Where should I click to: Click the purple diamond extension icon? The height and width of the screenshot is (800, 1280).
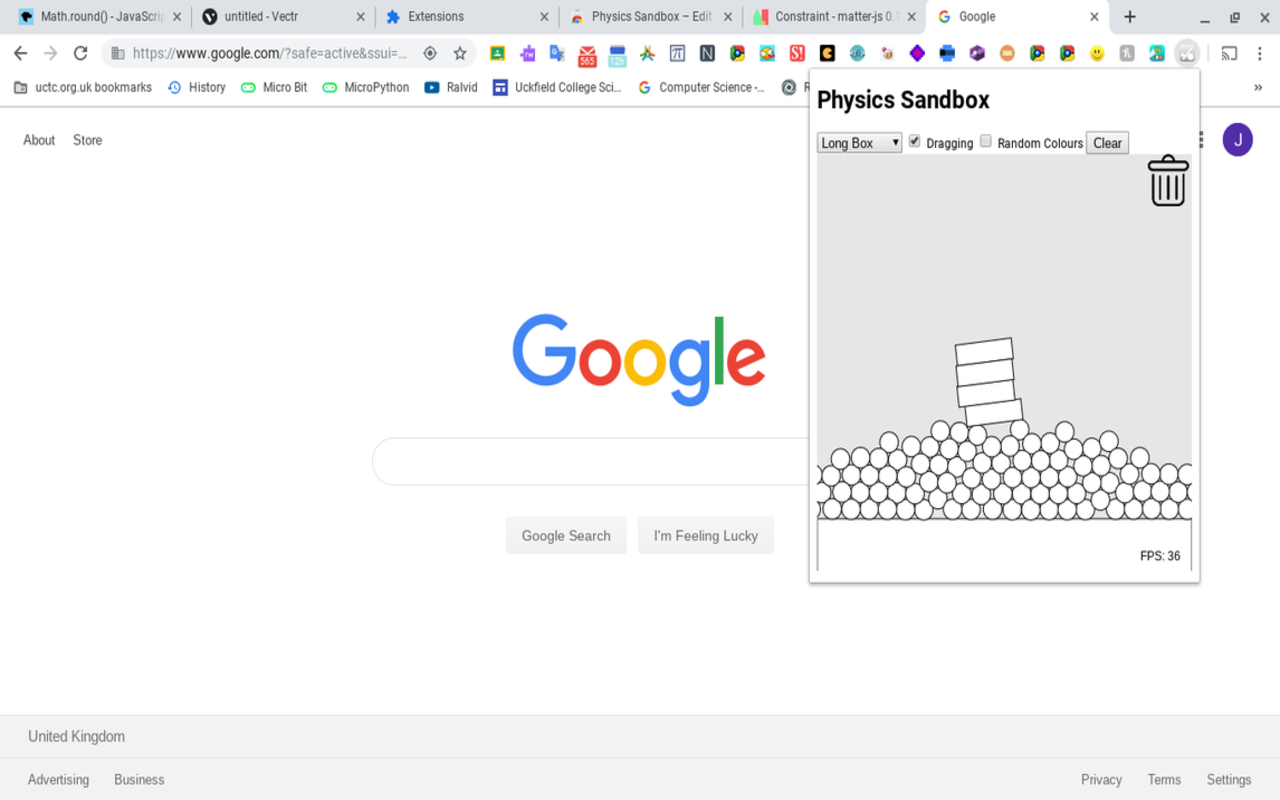(x=917, y=54)
